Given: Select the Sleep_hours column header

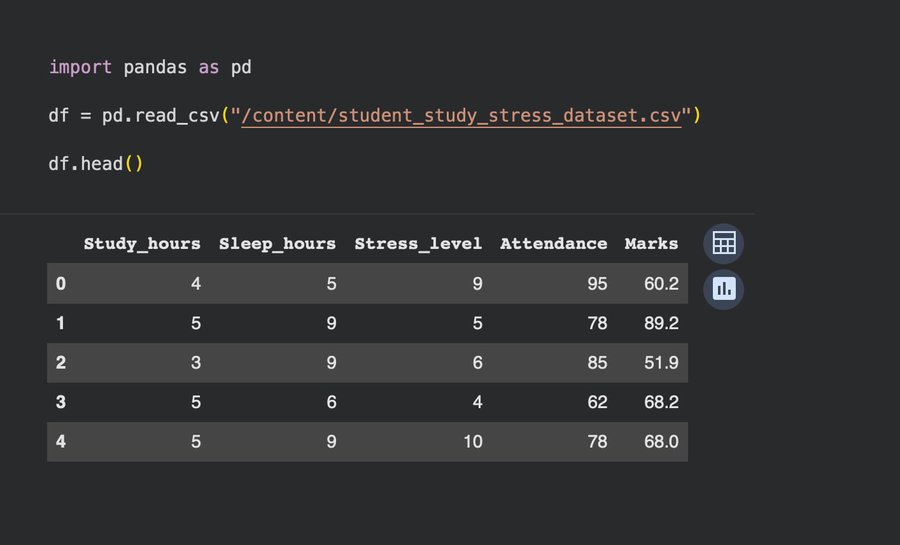Looking at the screenshot, I should pyautogui.click(x=277, y=243).
